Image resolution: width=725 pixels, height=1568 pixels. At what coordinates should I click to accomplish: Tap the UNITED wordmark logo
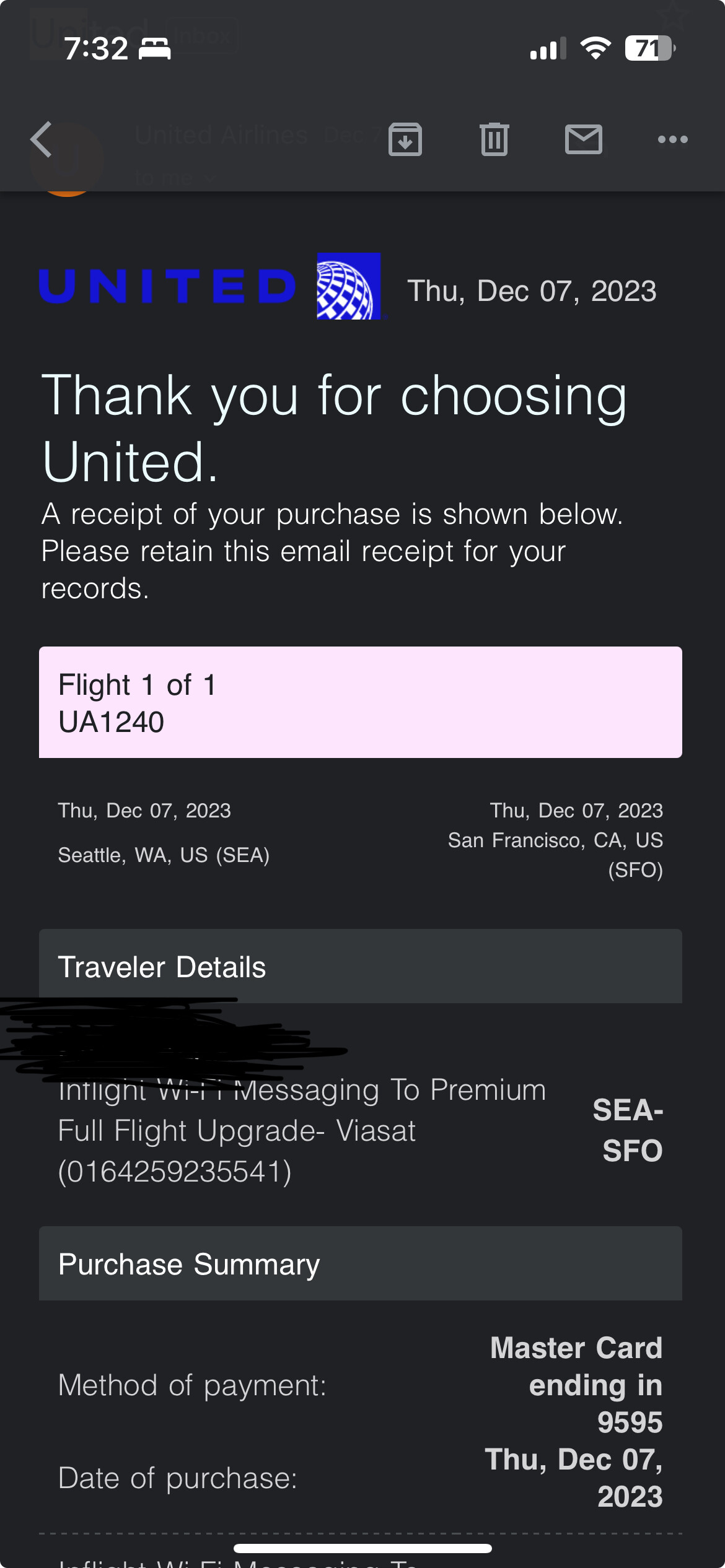click(168, 287)
